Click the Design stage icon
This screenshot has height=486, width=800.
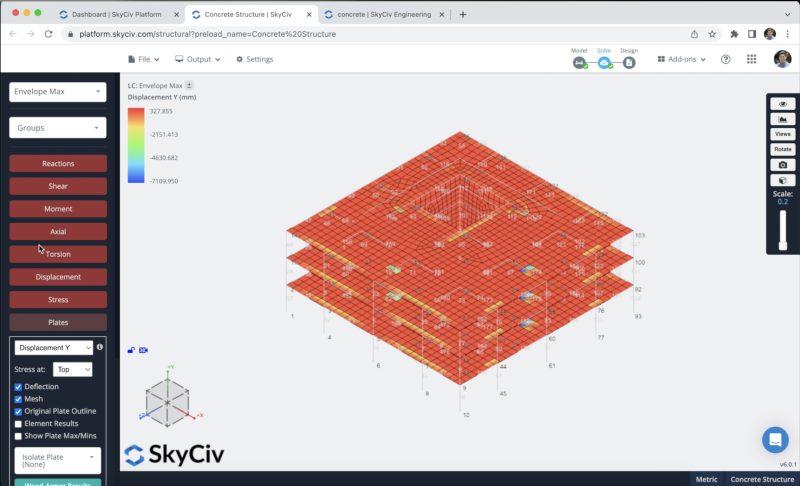pyautogui.click(x=629, y=62)
